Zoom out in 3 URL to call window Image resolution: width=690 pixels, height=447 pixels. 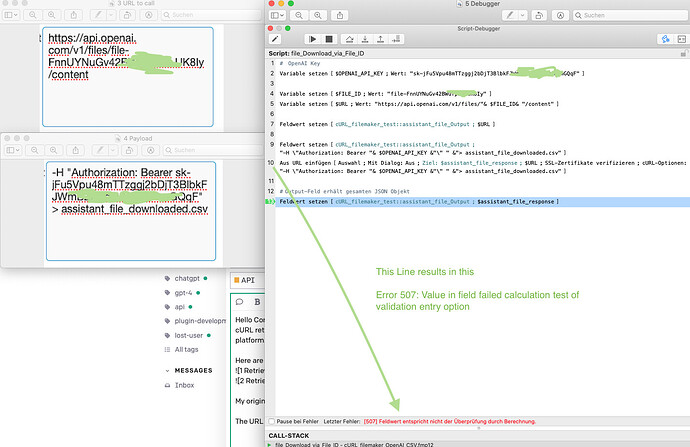(33, 15)
